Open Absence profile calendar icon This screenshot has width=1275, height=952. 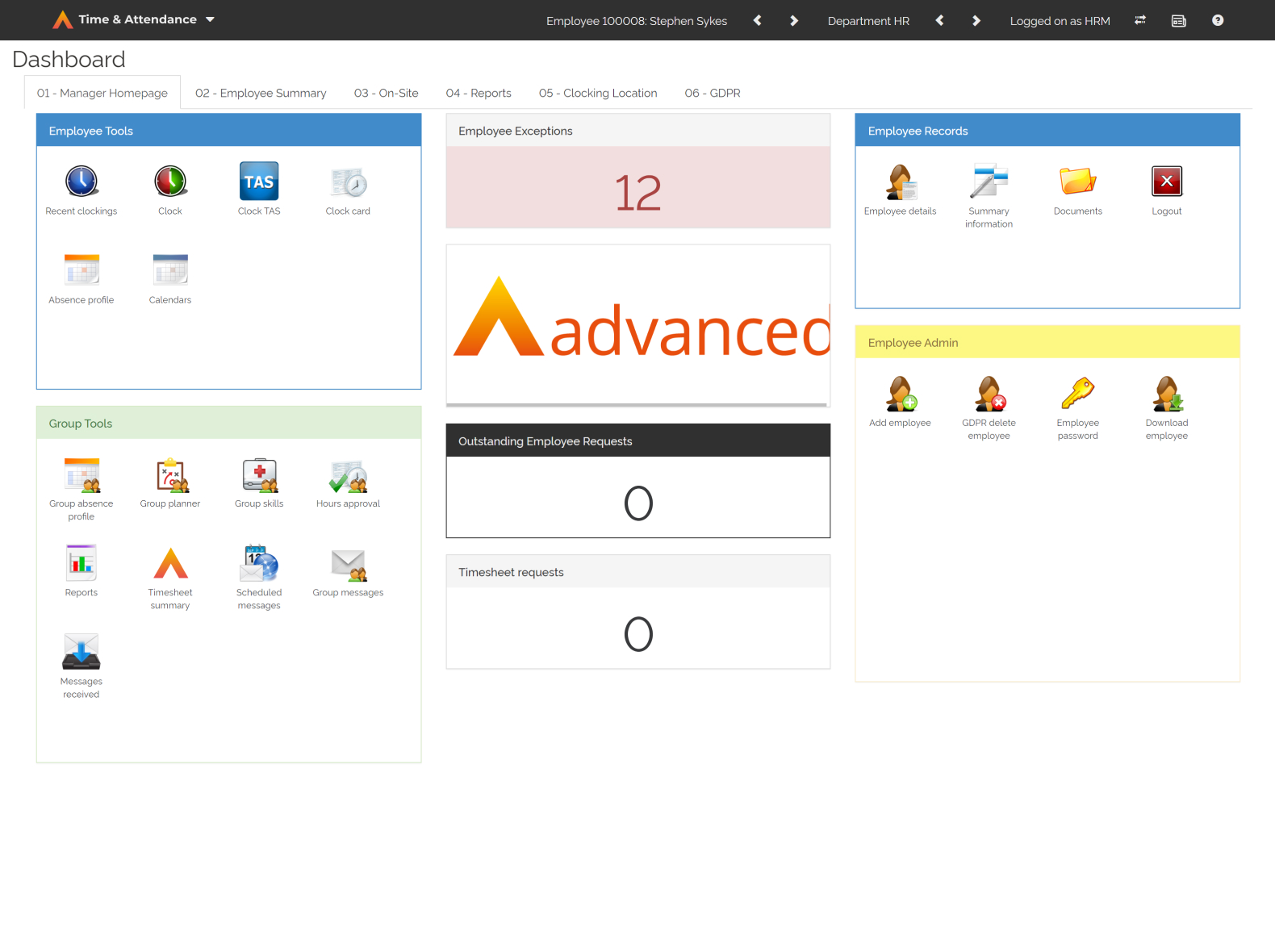pyautogui.click(x=82, y=270)
